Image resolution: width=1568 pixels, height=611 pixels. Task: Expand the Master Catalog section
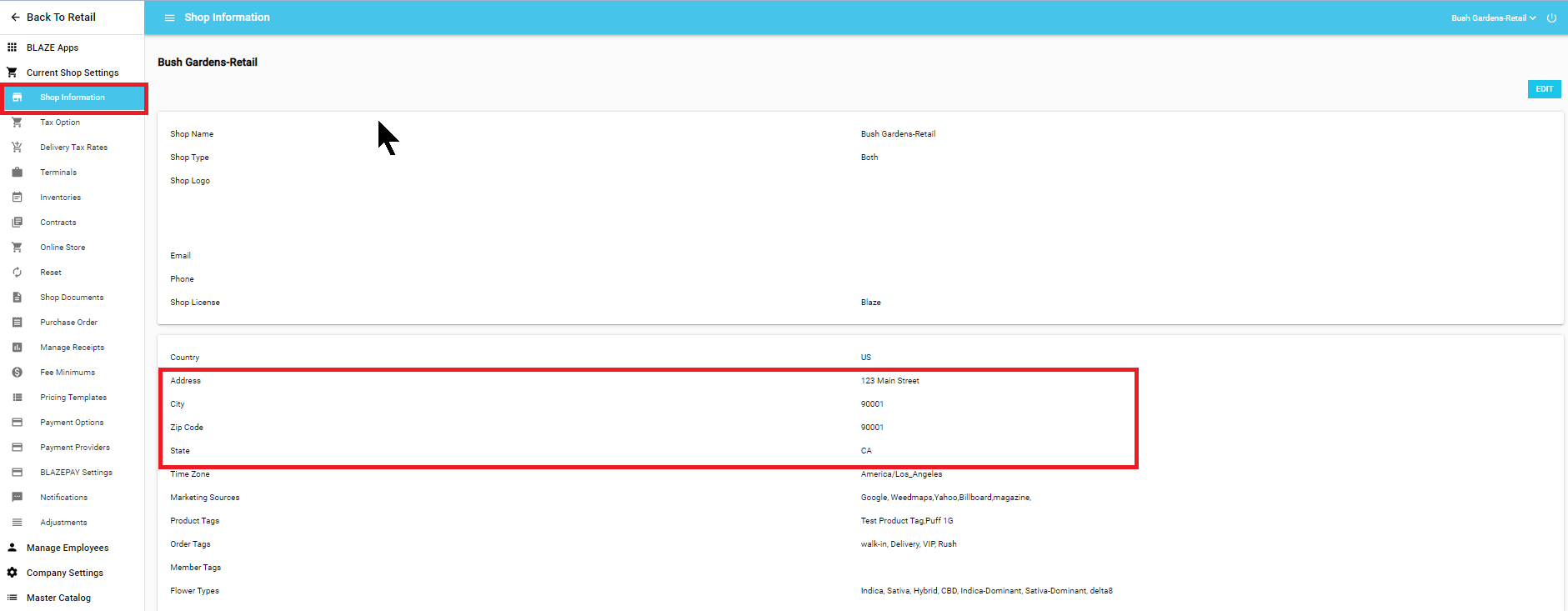click(x=58, y=598)
